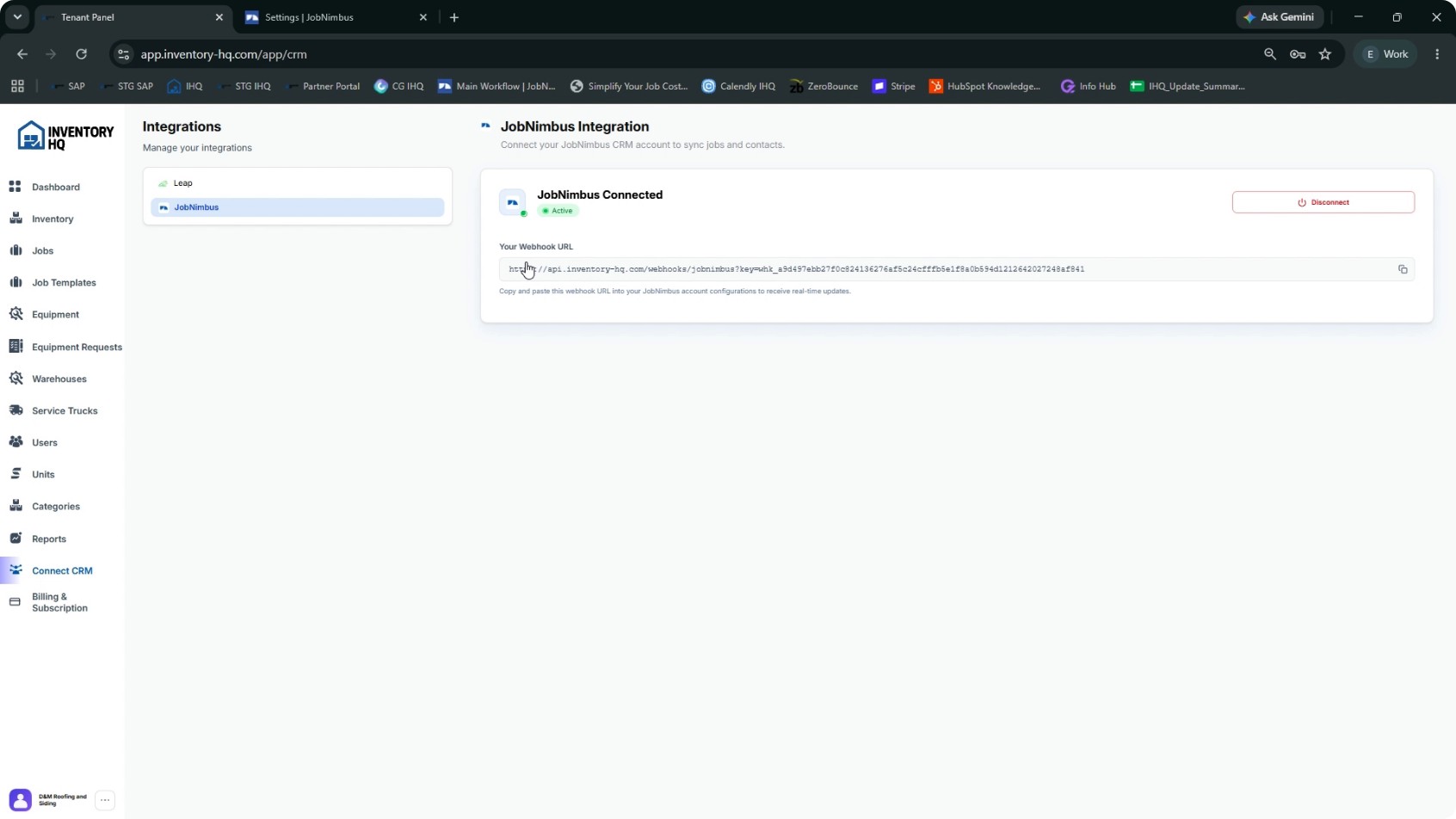Select the Leap integration

click(x=297, y=183)
